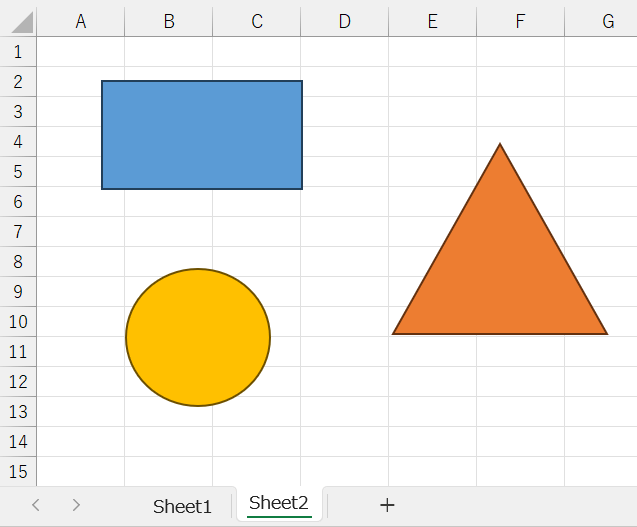Select the yellow circle shape
Screen dimensions: 637x527
click(198, 338)
